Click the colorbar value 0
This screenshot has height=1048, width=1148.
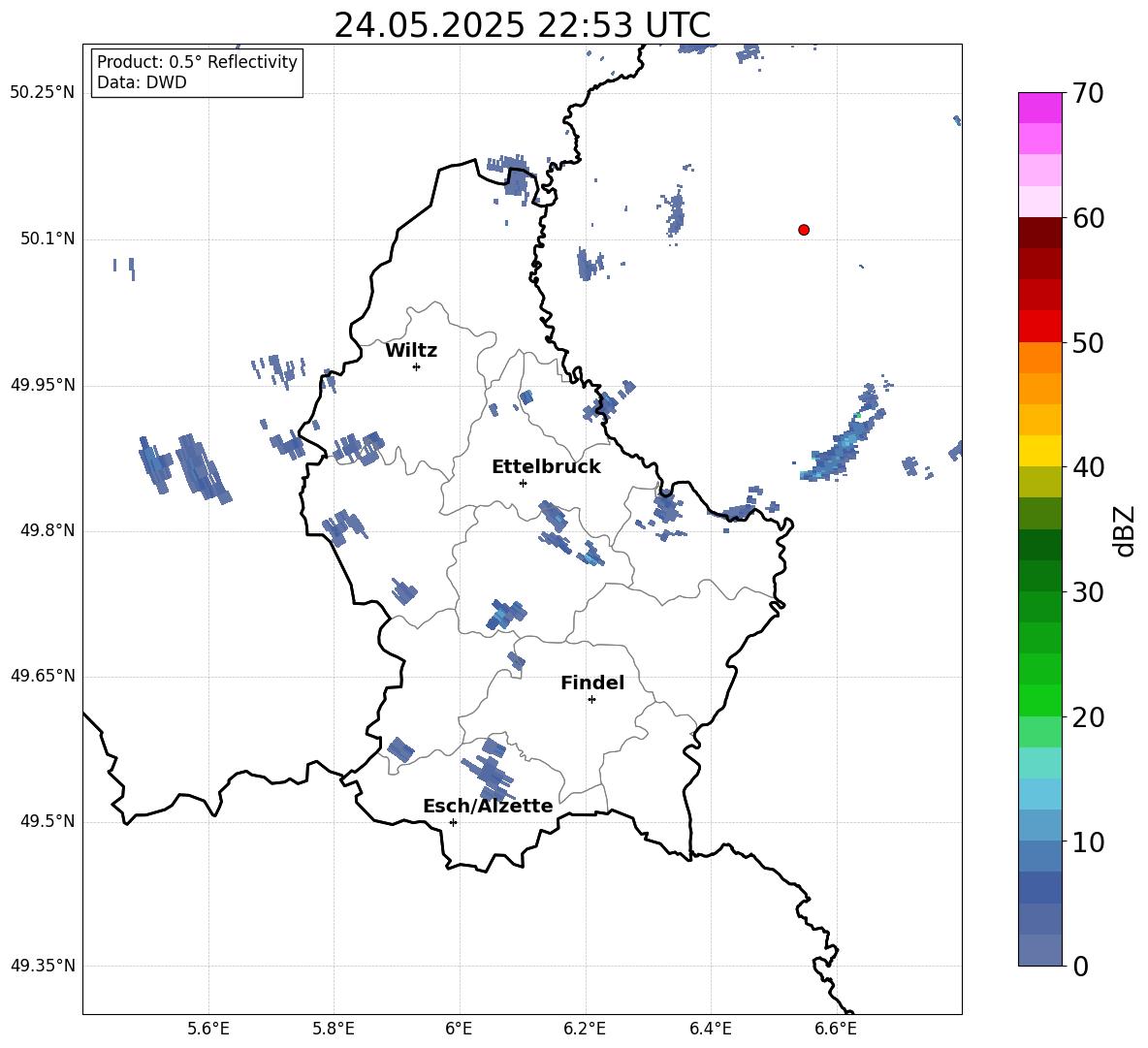tap(1081, 966)
